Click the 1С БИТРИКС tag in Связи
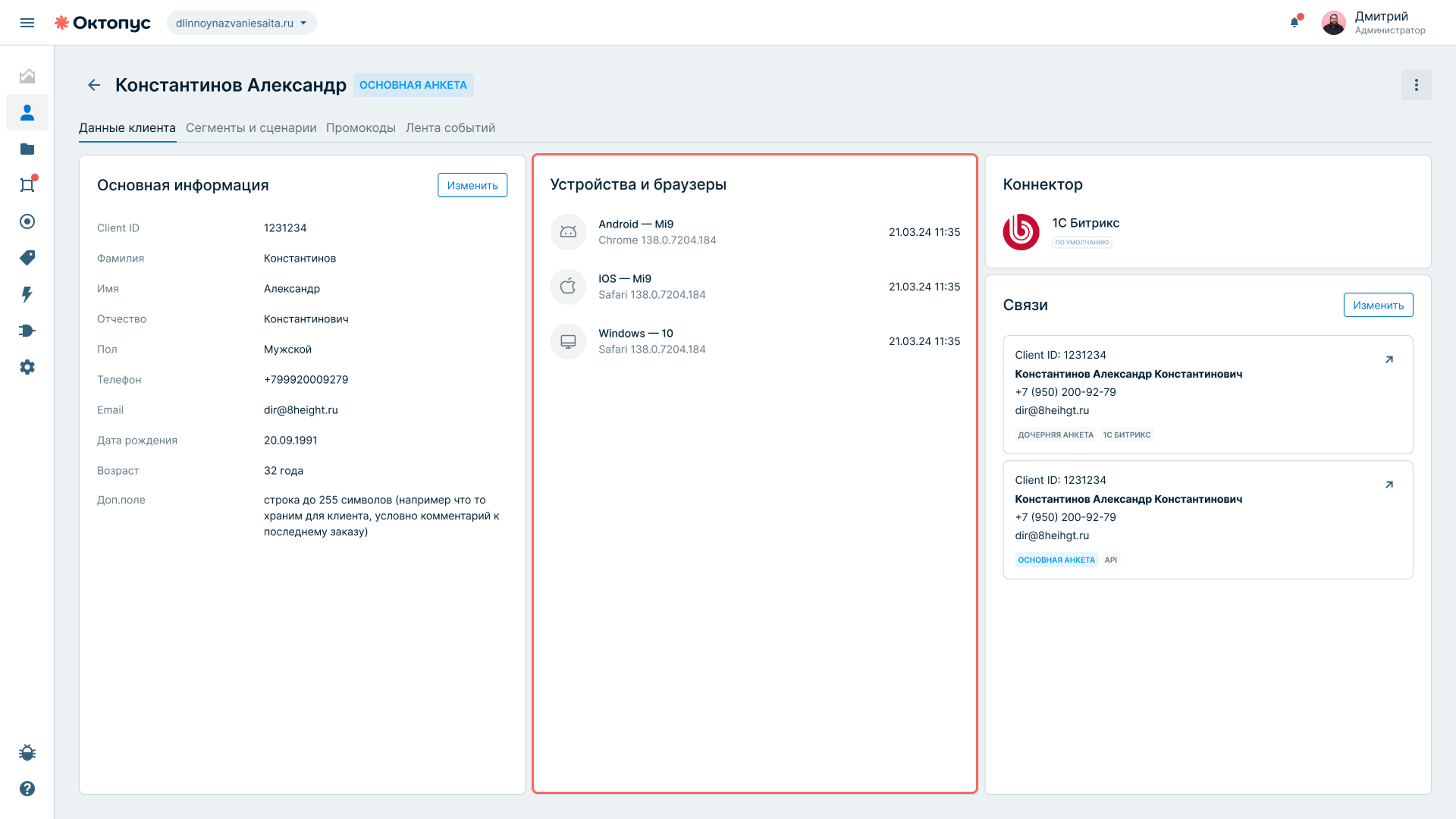1456x819 pixels. click(x=1127, y=435)
